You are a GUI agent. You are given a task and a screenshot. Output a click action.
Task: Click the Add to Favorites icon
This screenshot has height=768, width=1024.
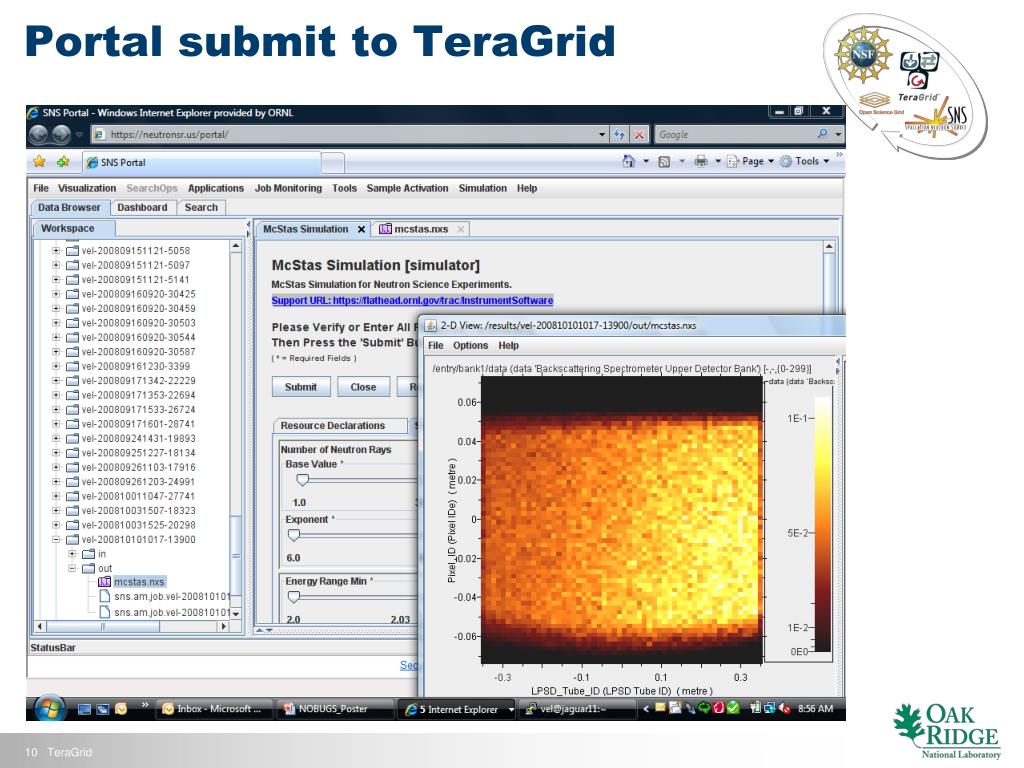[x=63, y=161]
